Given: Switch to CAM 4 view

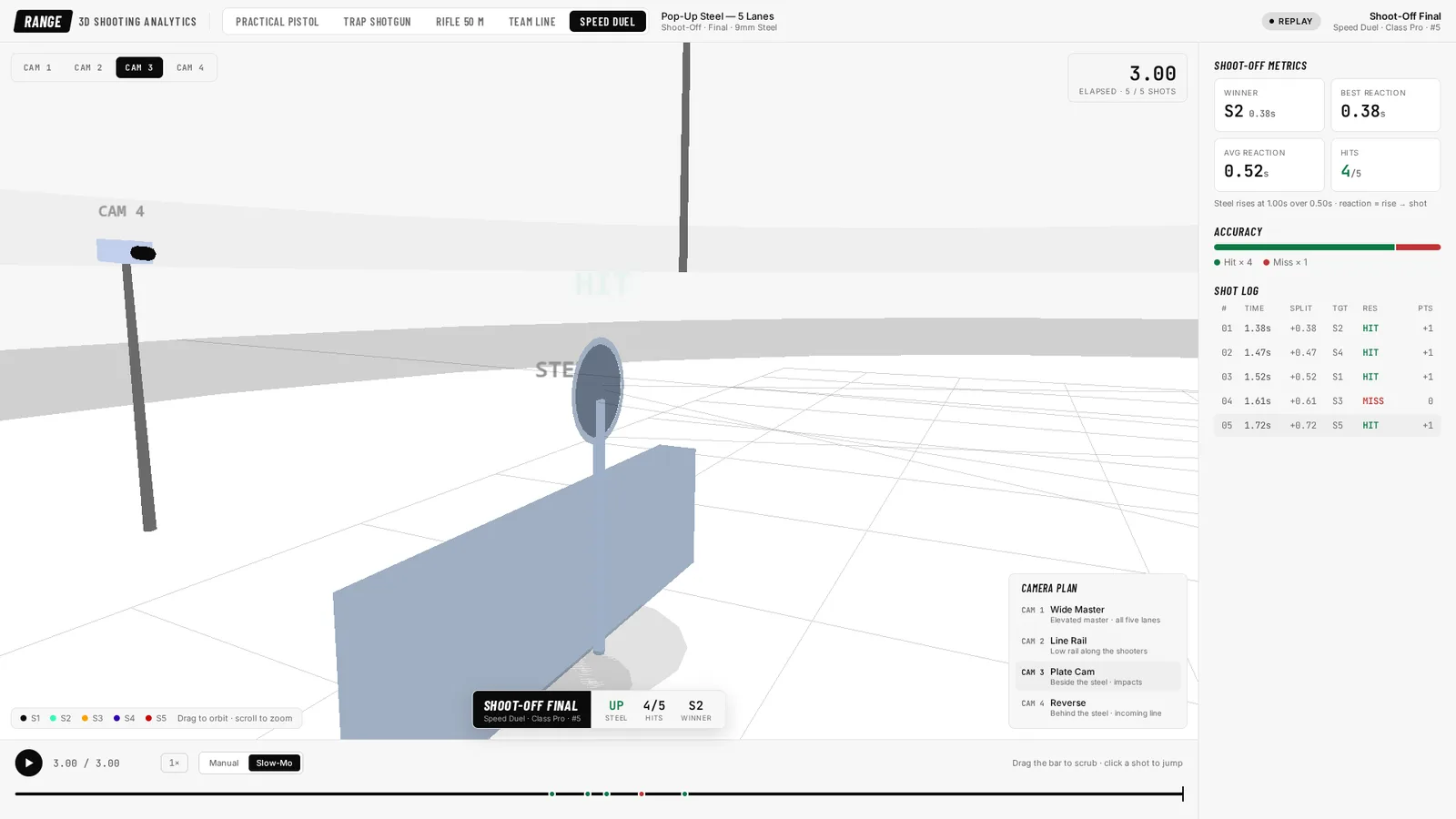Looking at the screenshot, I should [x=190, y=67].
